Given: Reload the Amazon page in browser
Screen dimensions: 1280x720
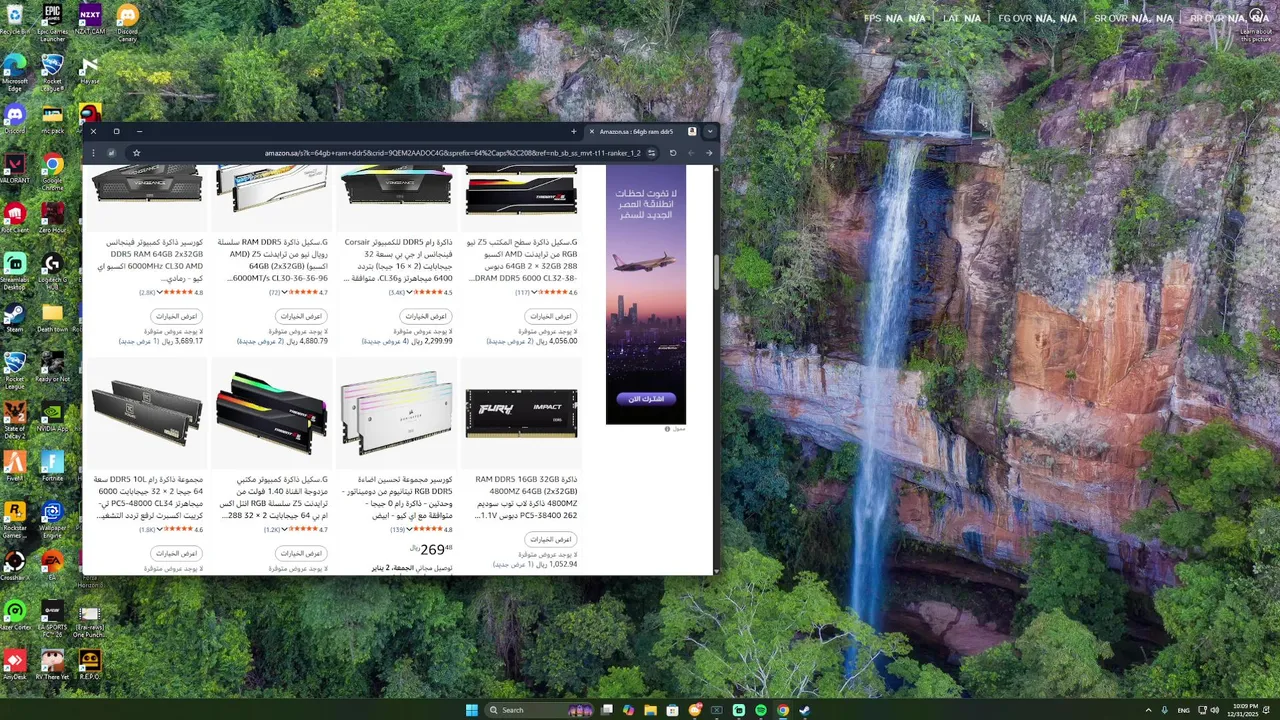Looking at the screenshot, I should point(673,153).
